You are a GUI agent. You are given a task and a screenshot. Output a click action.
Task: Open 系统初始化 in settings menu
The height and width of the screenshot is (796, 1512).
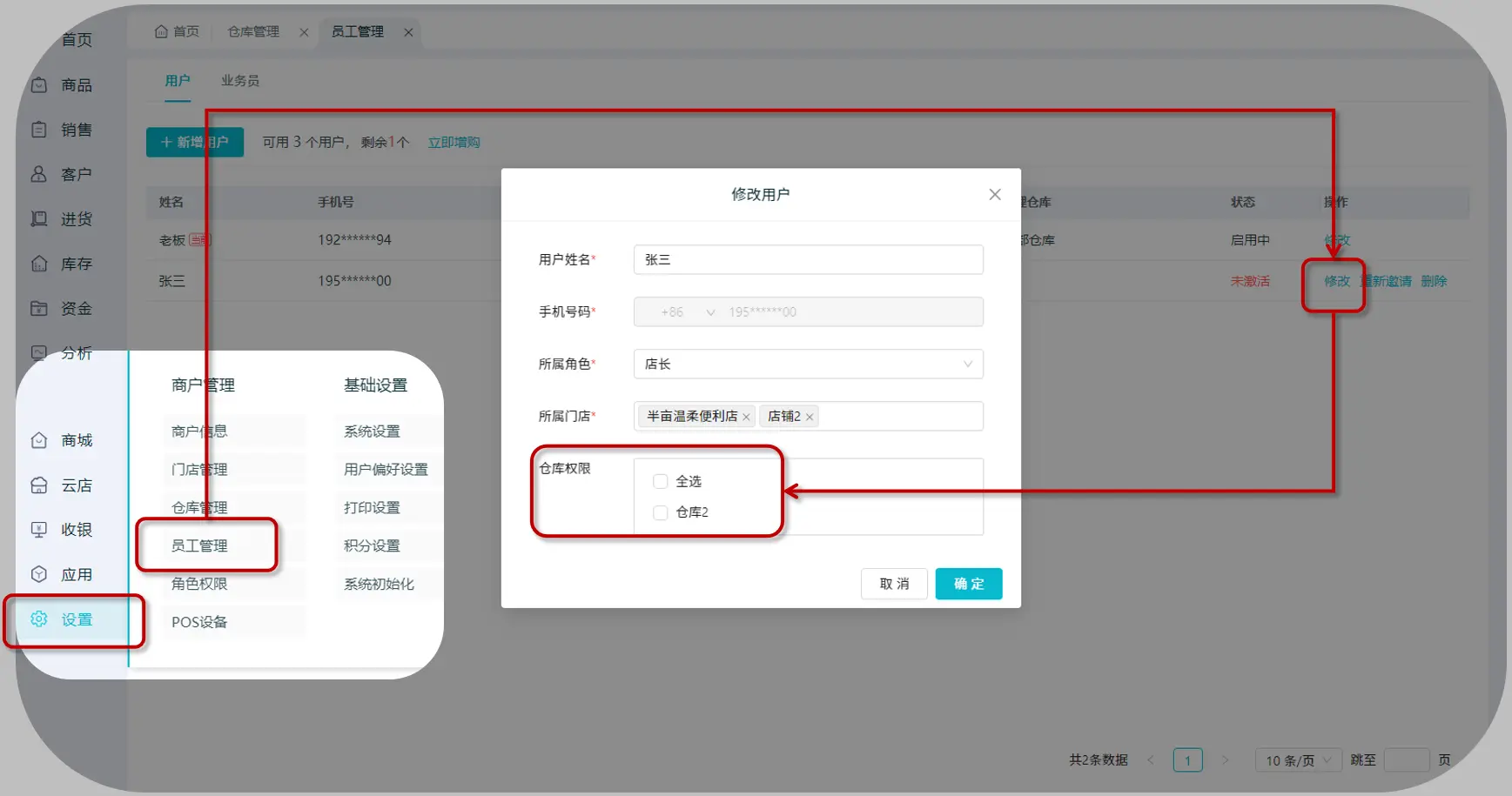(379, 584)
